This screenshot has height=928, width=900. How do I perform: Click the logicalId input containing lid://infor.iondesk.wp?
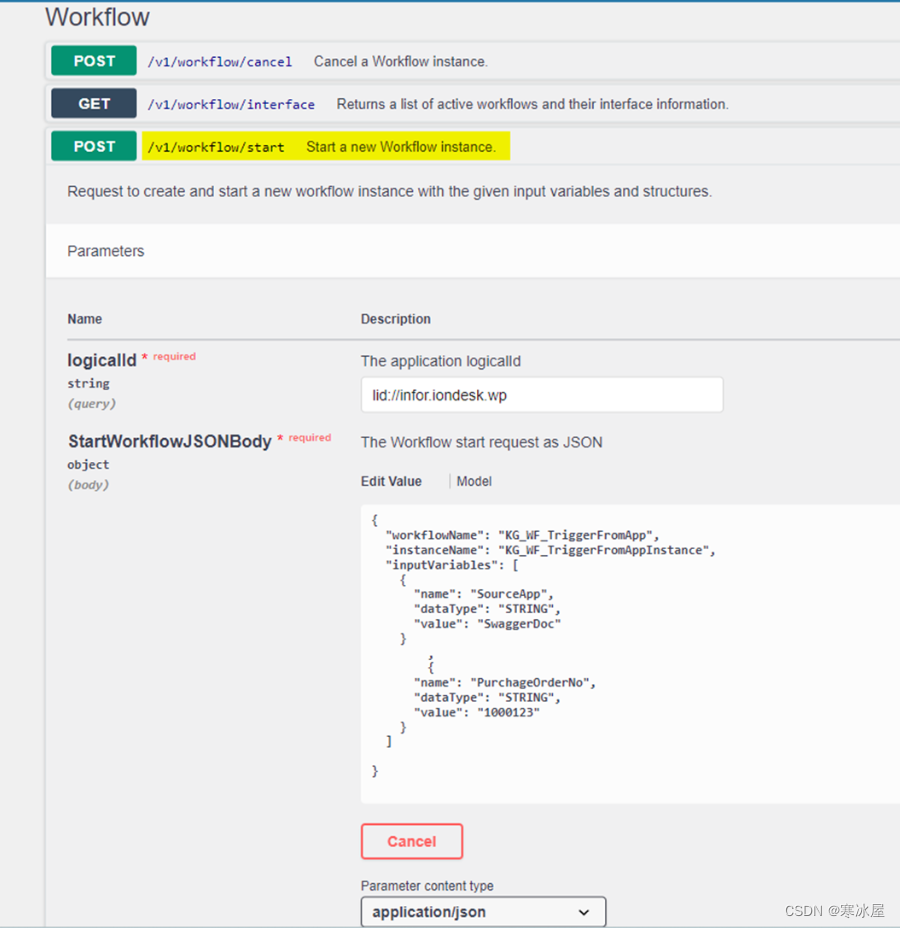541,395
